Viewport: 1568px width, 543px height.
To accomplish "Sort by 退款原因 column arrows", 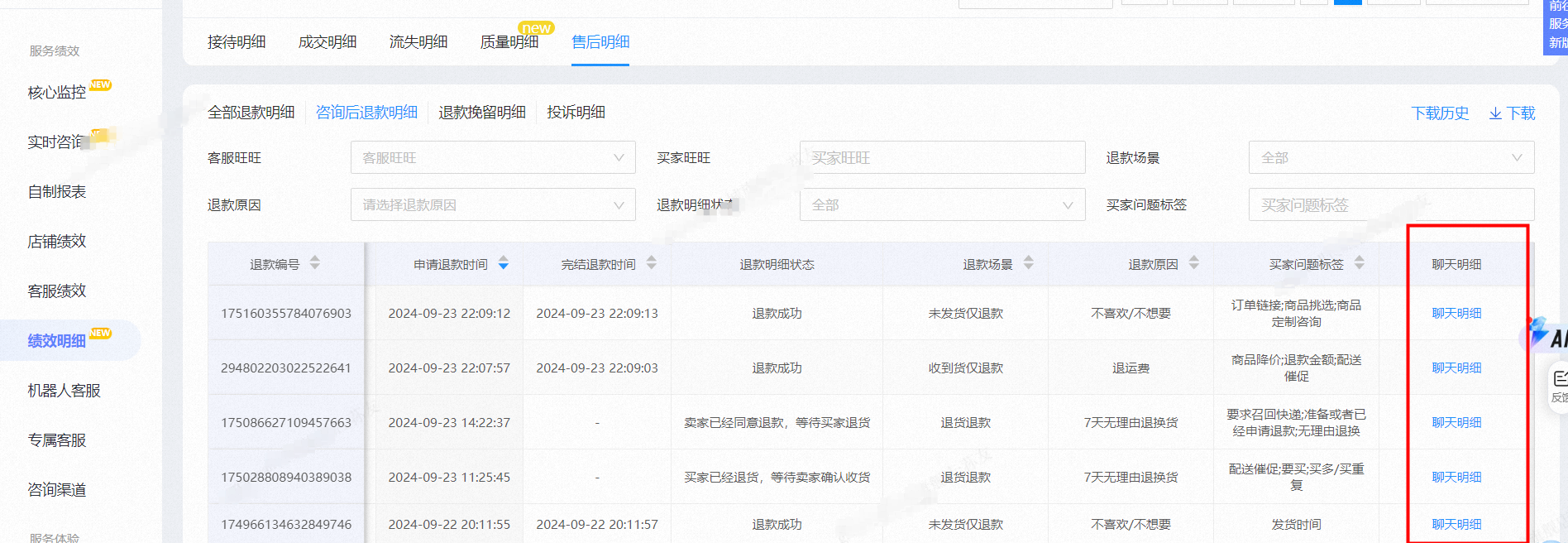I will [x=1194, y=263].
